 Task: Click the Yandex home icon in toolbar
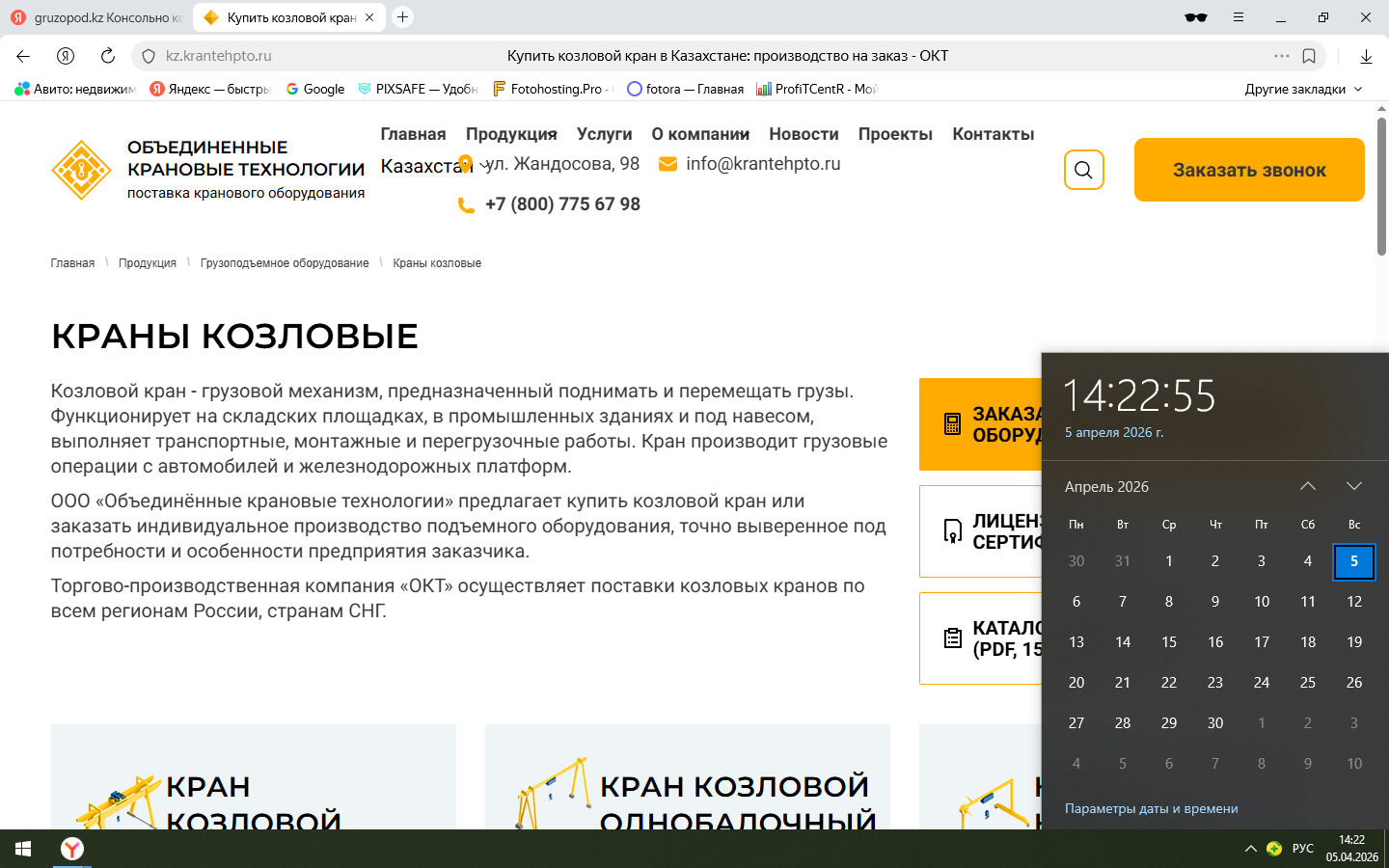pyautogui.click(x=66, y=56)
